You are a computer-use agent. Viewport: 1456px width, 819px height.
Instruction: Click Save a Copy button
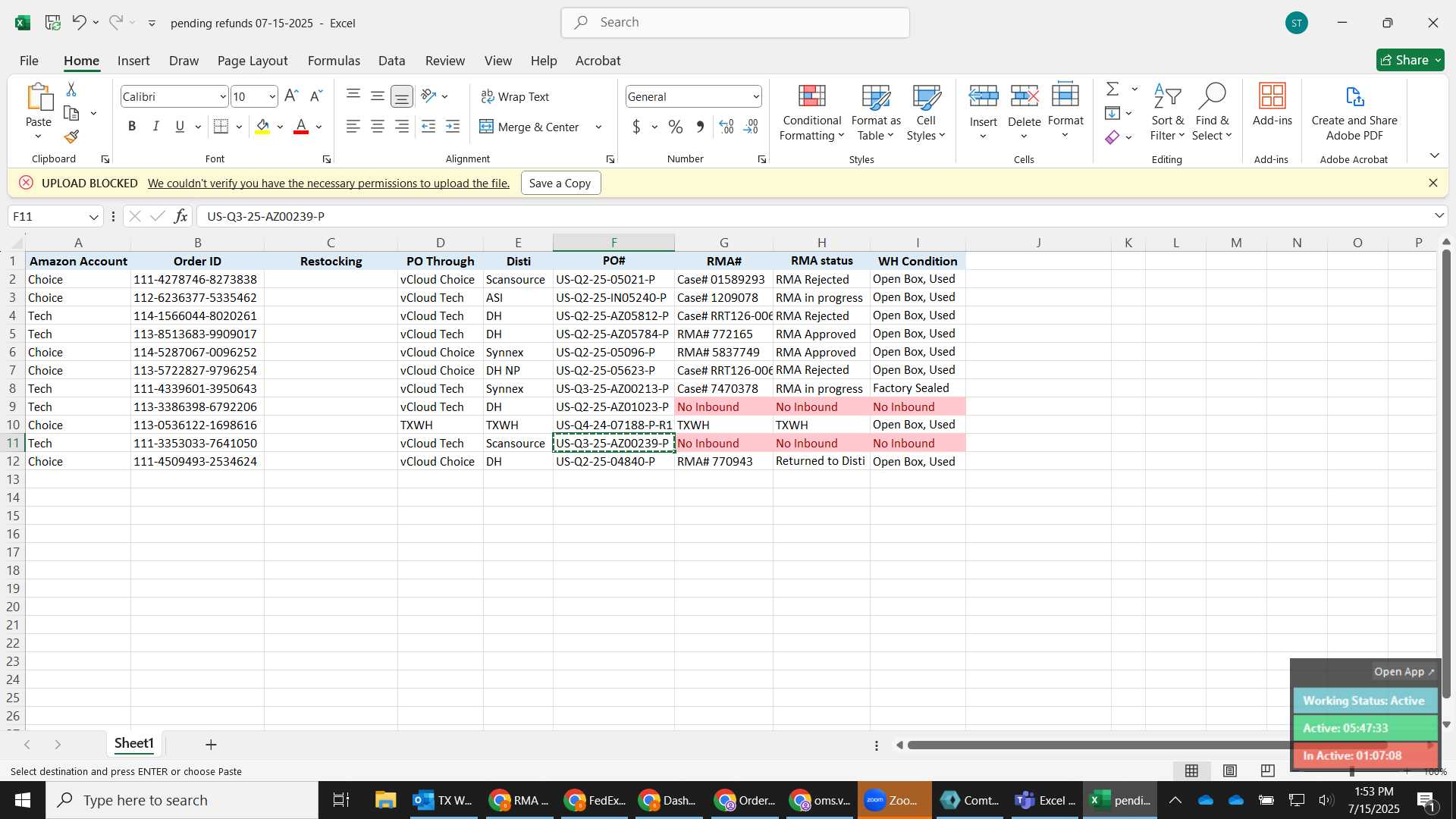click(560, 183)
